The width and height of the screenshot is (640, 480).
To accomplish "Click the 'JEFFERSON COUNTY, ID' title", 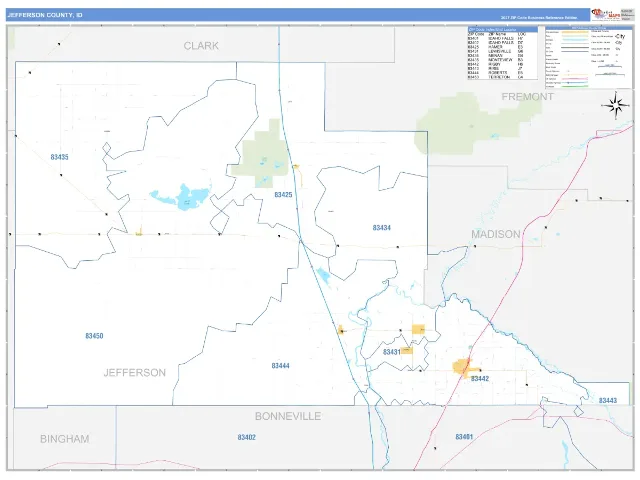I will pos(45,15).
